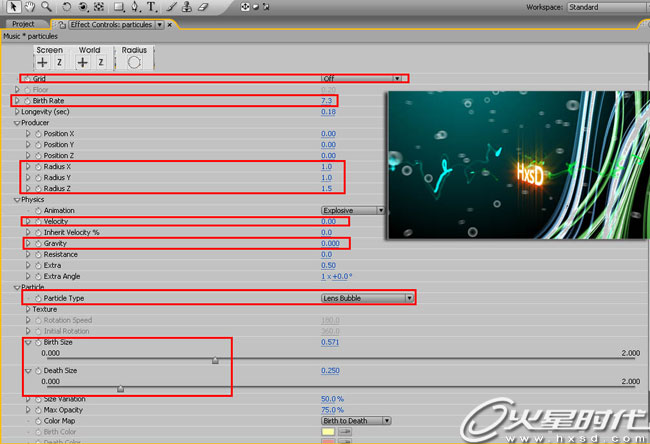
Task: Click the Birth Size slider handle
Action: 215,361
